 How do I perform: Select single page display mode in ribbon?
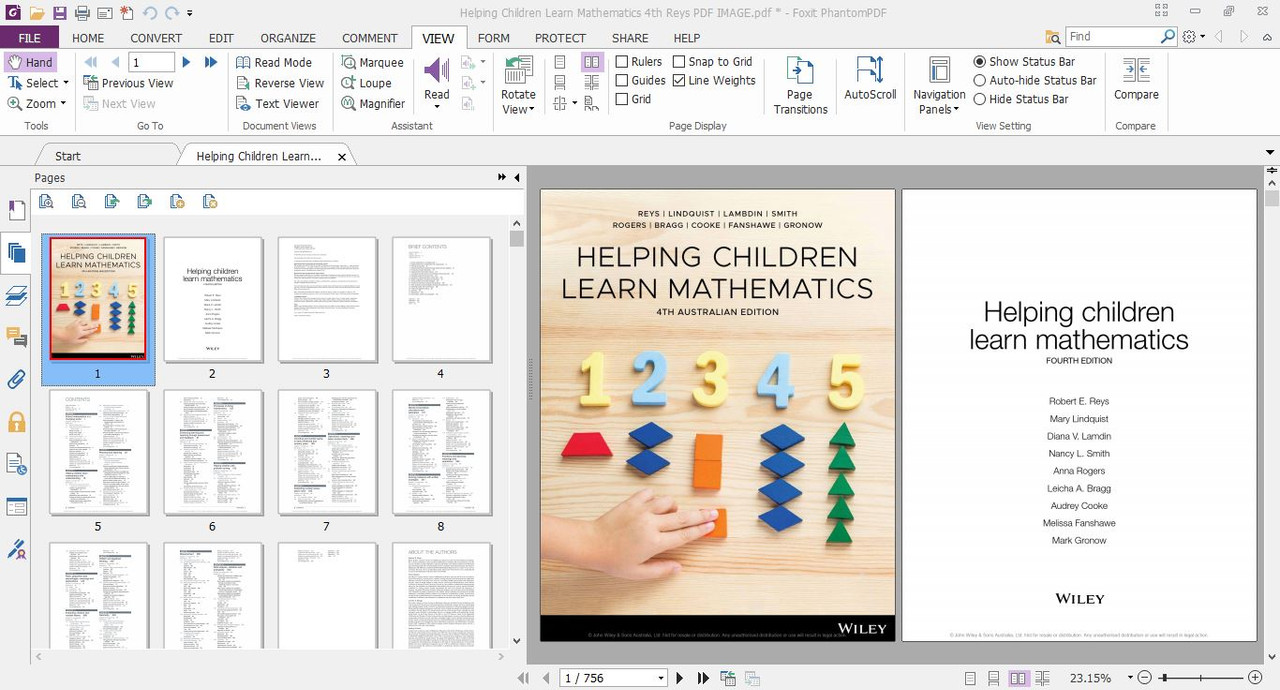coord(560,62)
